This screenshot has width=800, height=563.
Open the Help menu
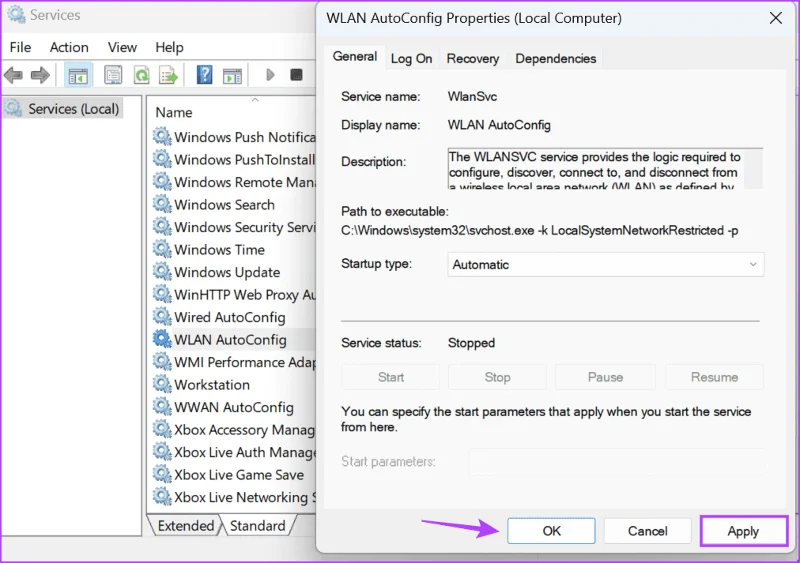pos(169,47)
